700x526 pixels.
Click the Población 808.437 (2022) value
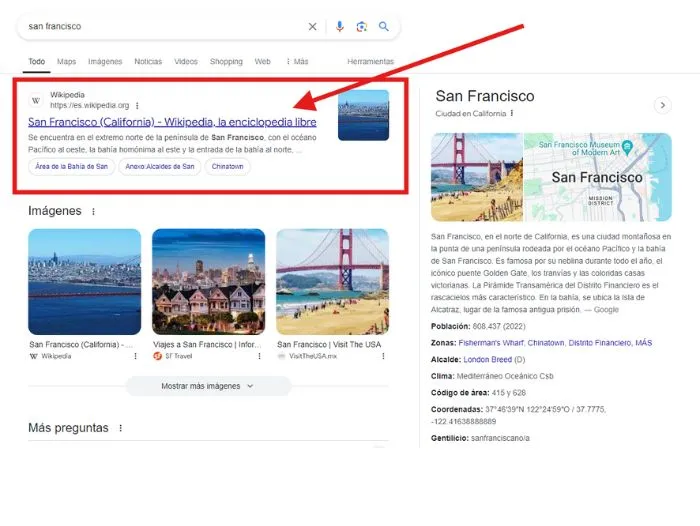499,326
